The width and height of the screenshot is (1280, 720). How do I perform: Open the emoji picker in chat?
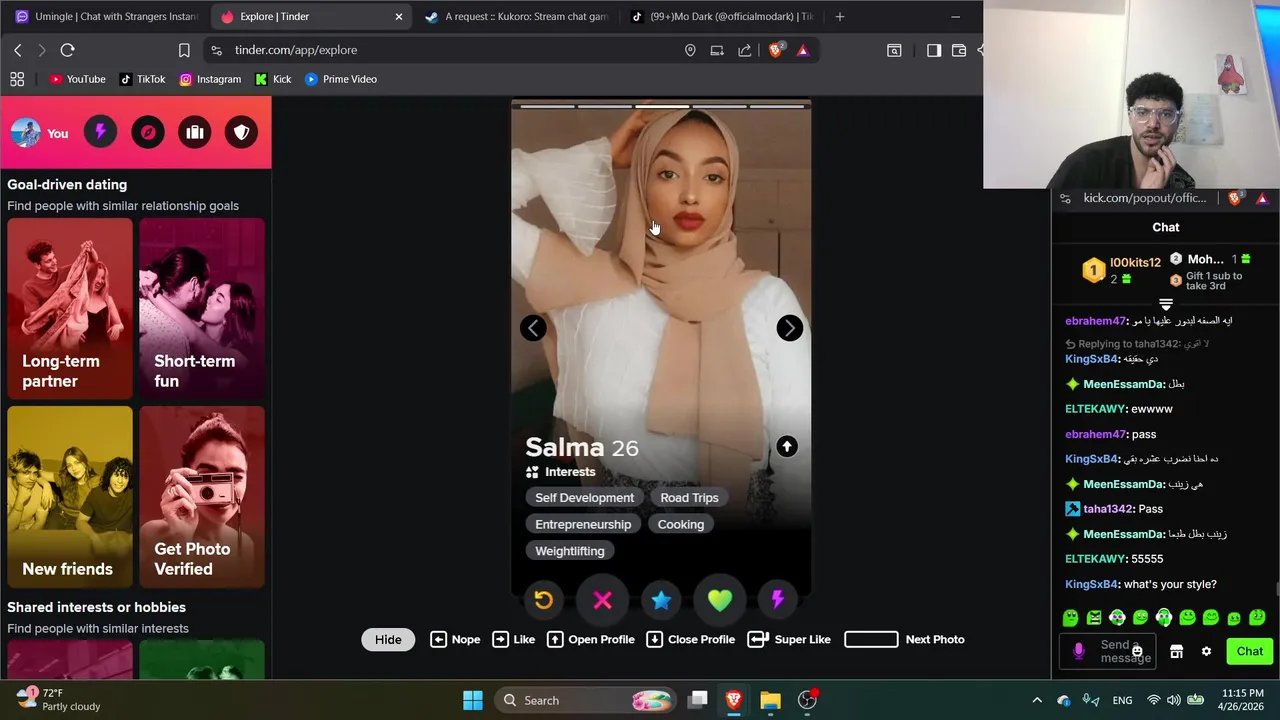pos(1137,652)
